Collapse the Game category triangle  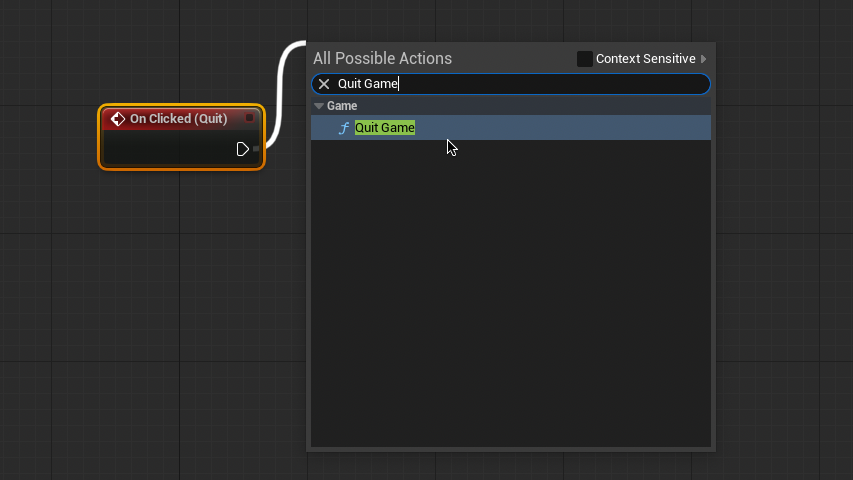(x=319, y=106)
